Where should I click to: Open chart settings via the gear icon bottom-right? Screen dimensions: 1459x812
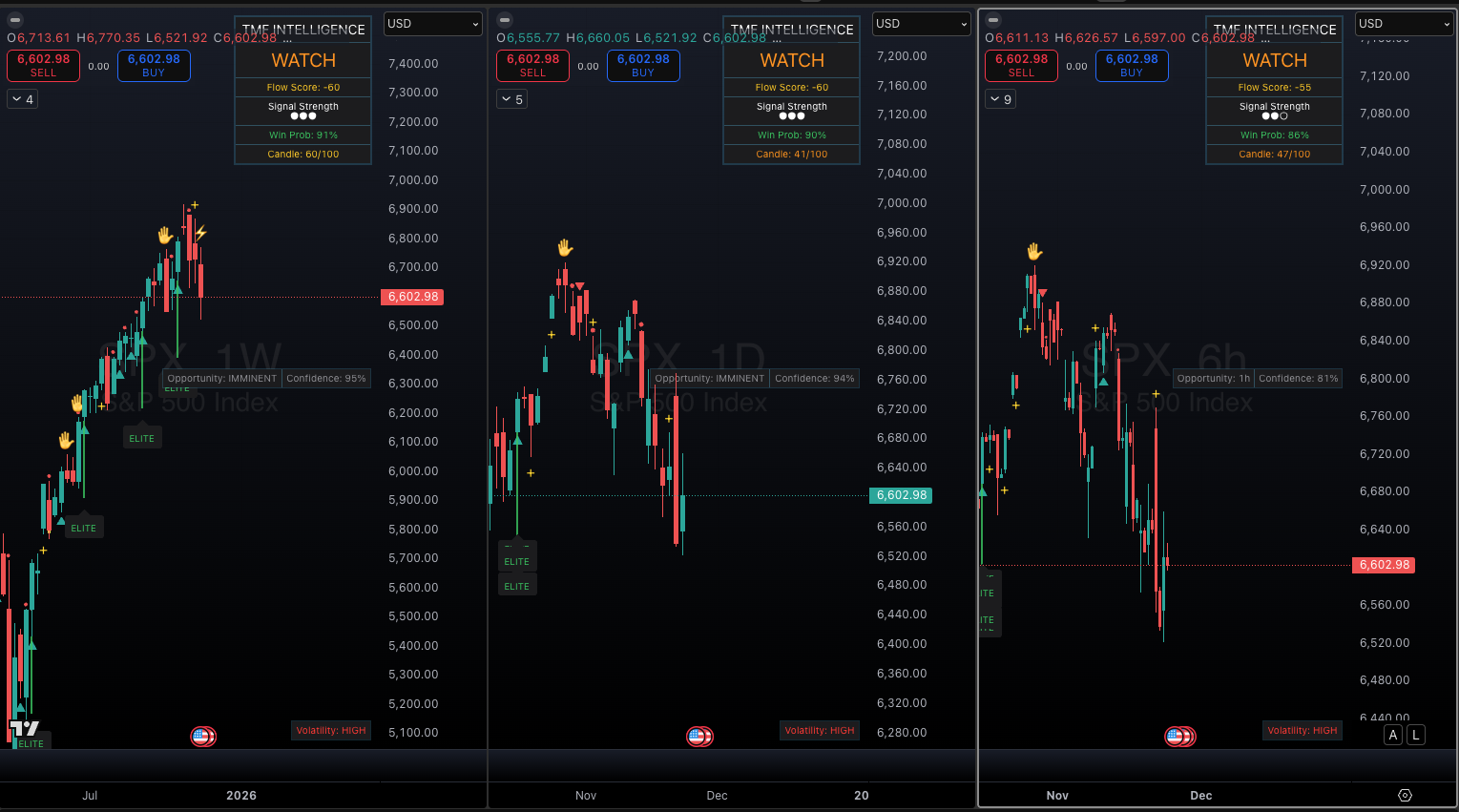[x=1404, y=795]
